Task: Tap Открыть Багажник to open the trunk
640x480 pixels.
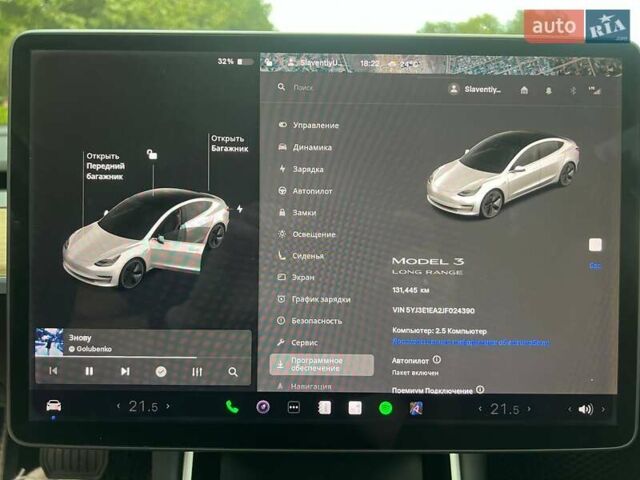Action: click(229, 143)
